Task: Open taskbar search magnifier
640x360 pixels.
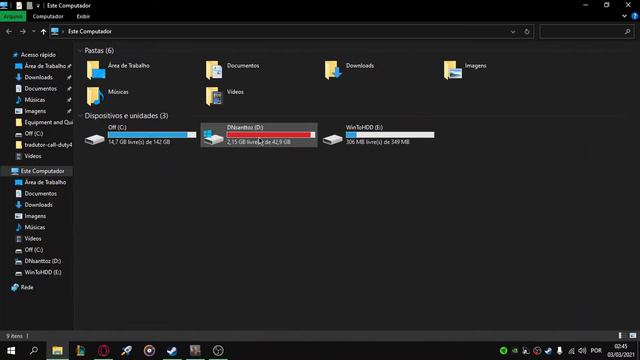Action: coord(34,351)
